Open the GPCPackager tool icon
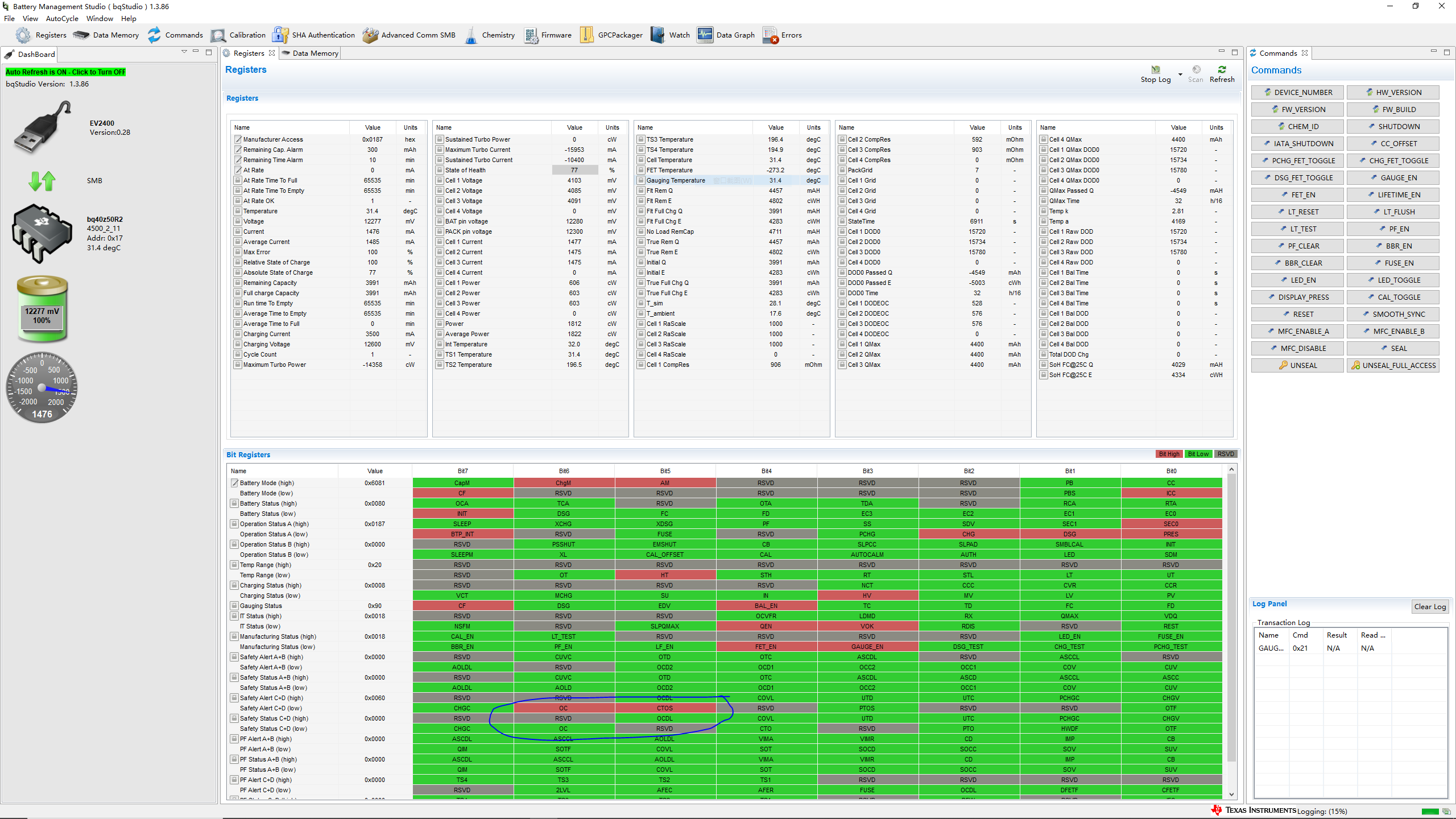The width and height of the screenshot is (1456, 819). point(586,35)
